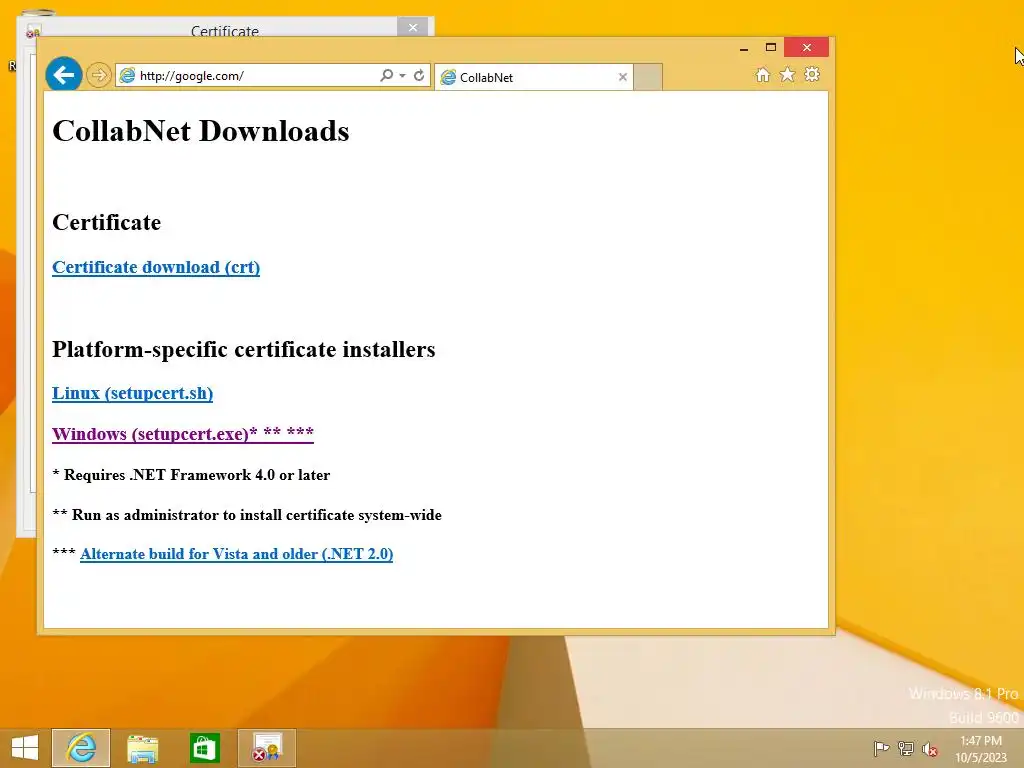The image size is (1024, 768).
Task: Open the Windows Start button
Action: (x=25, y=748)
